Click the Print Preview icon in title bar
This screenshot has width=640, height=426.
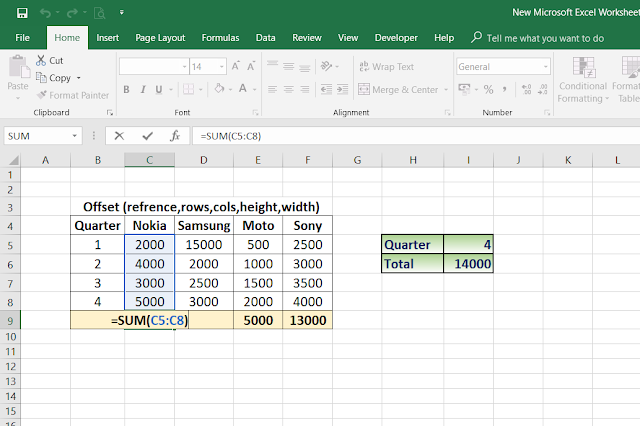[x=100, y=13]
